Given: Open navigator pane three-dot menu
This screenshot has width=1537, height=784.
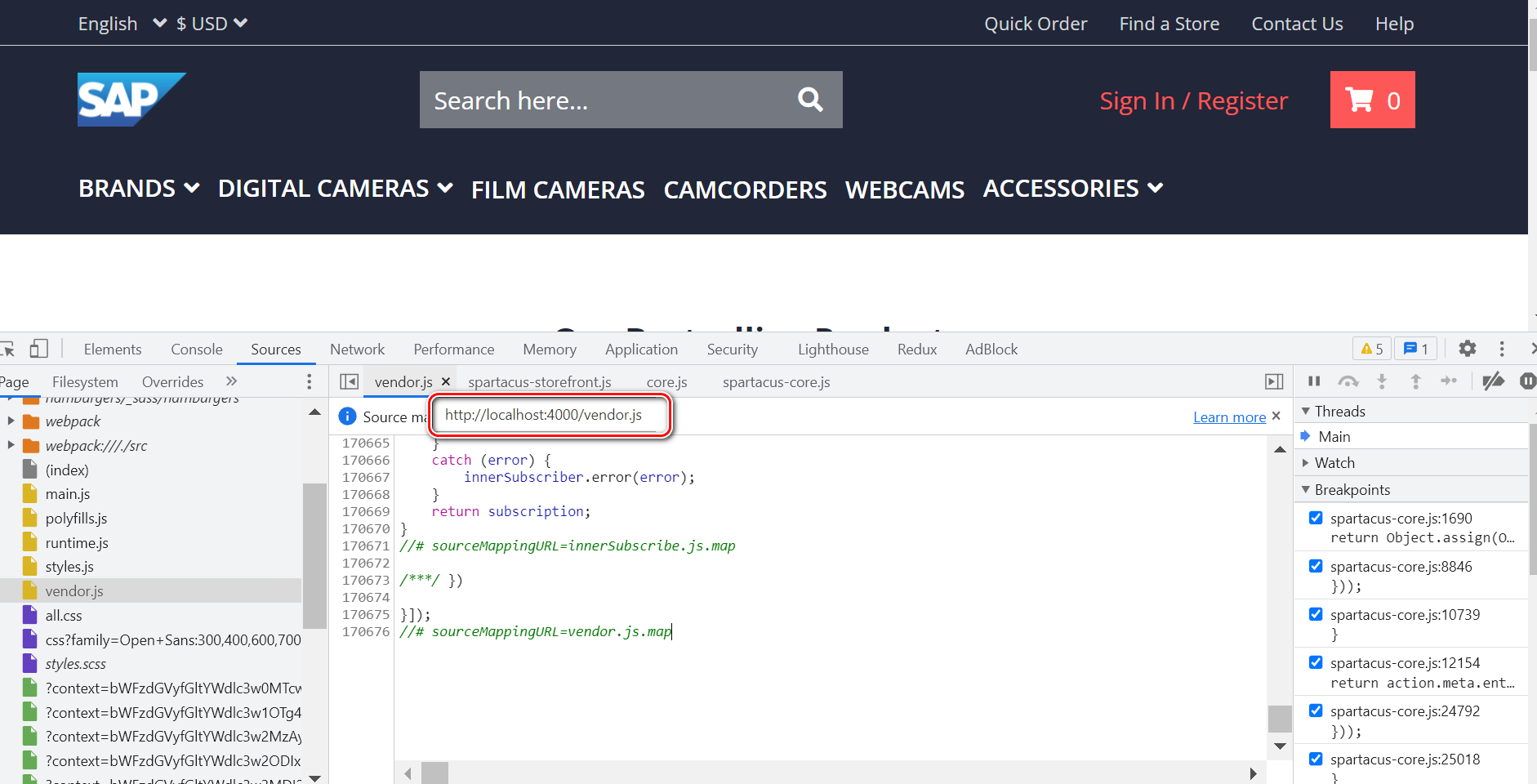Looking at the screenshot, I should click(309, 381).
